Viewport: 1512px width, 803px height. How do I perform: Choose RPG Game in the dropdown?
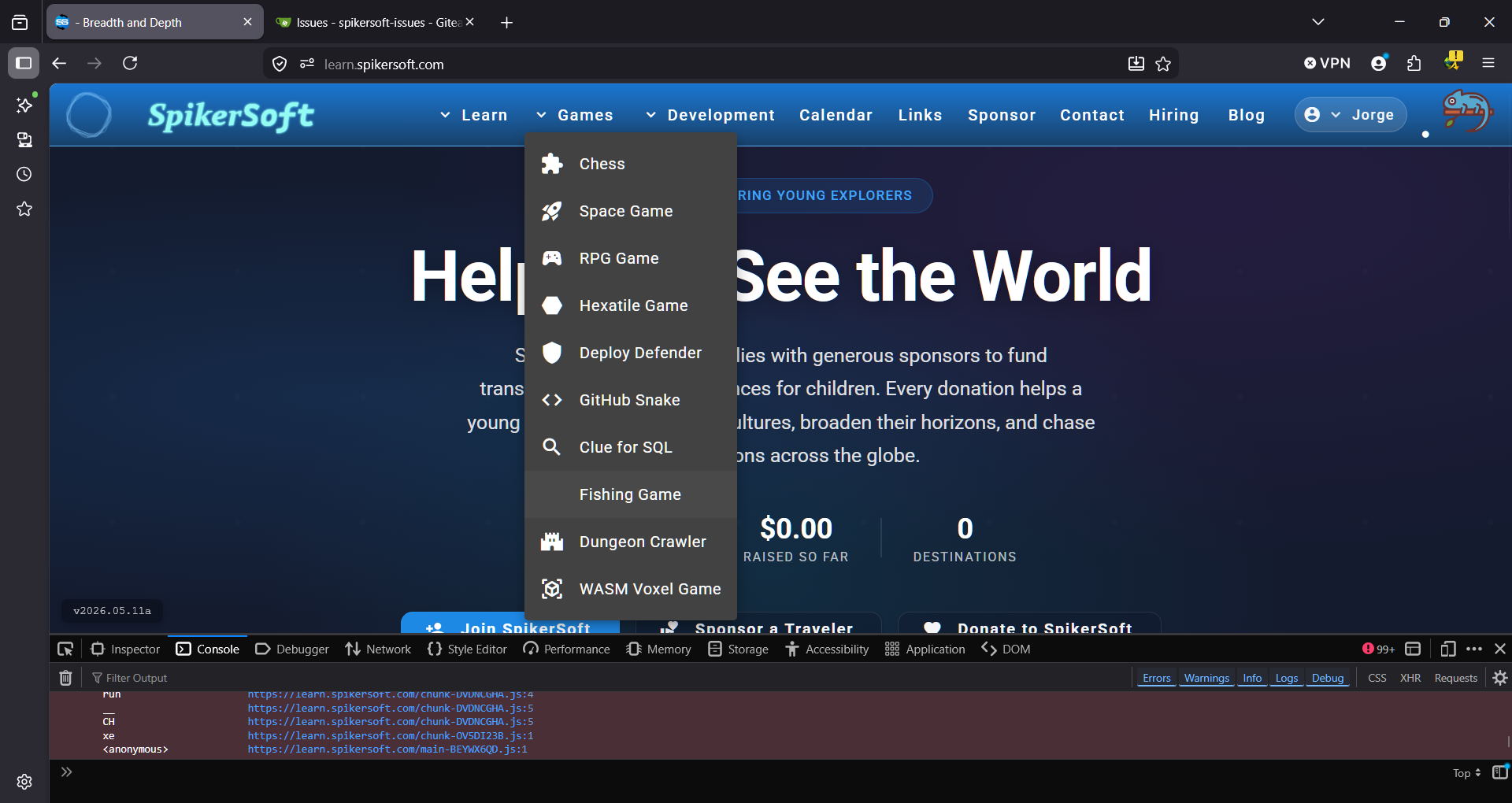click(x=631, y=258)
